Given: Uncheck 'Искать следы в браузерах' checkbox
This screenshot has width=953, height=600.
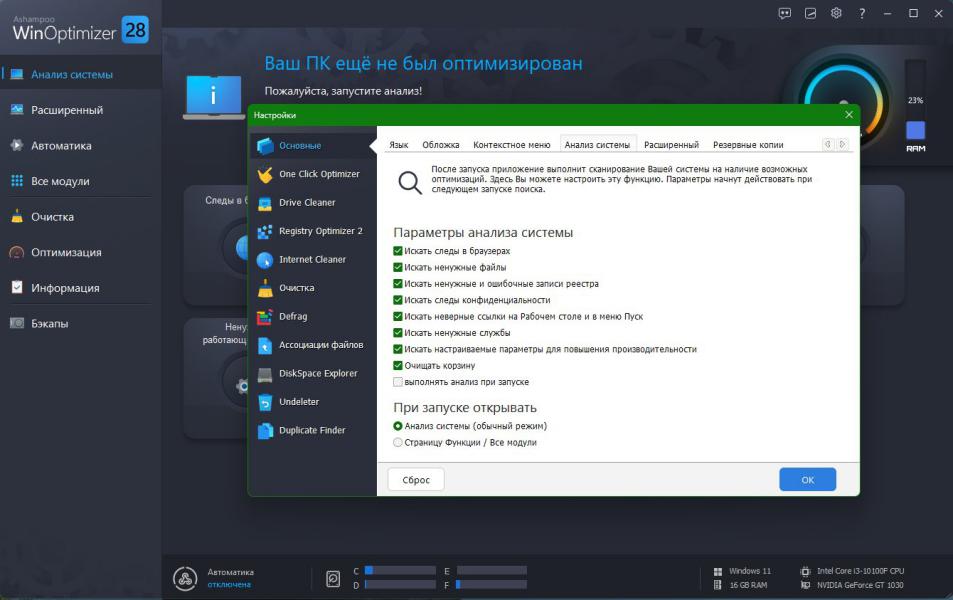Looking at the screenshot, I should point(398,251).
